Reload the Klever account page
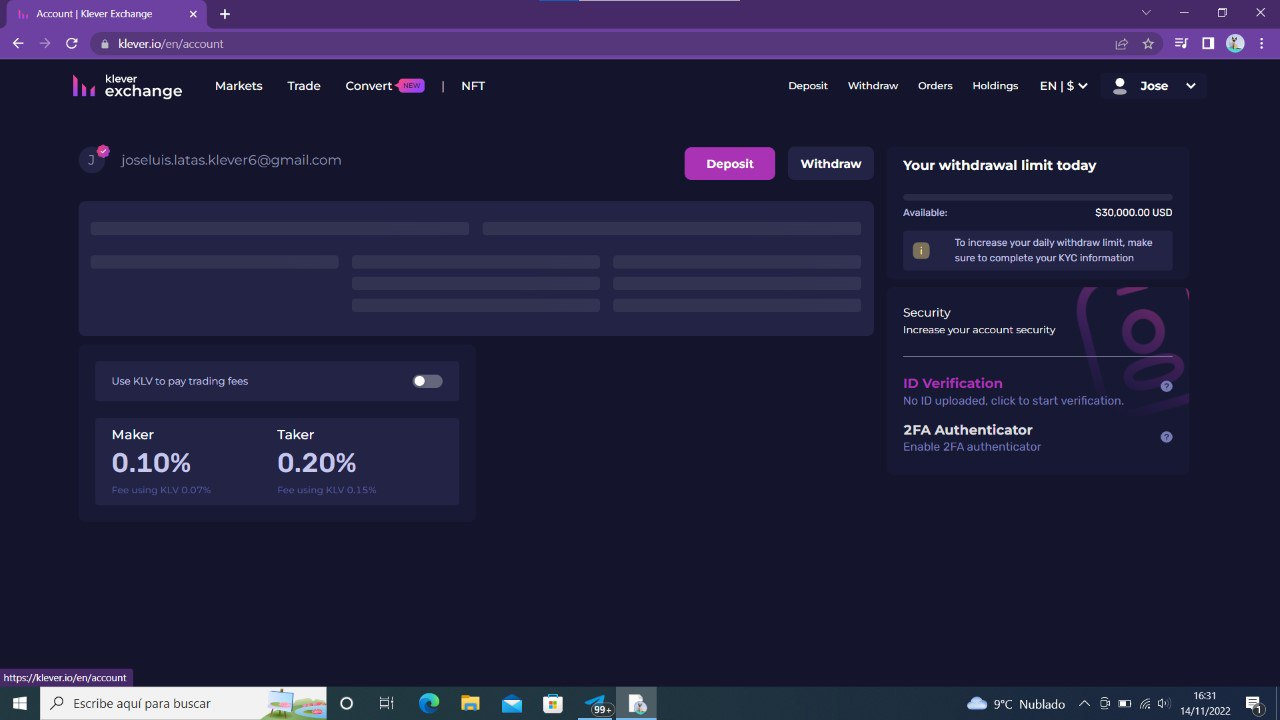 [x=72, y=43]
